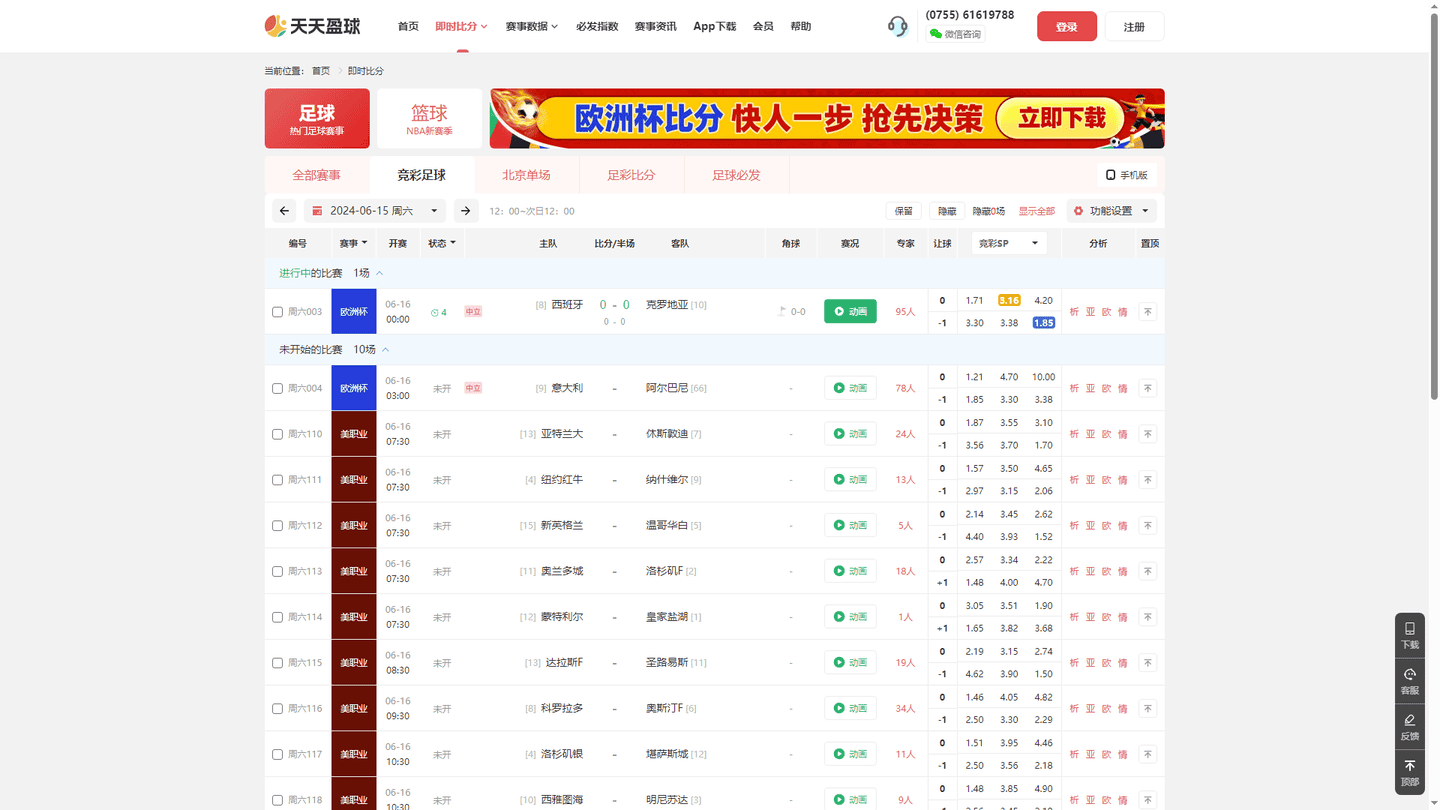Click the 保留 button
1440x810 pixels.
coord(904,211)
